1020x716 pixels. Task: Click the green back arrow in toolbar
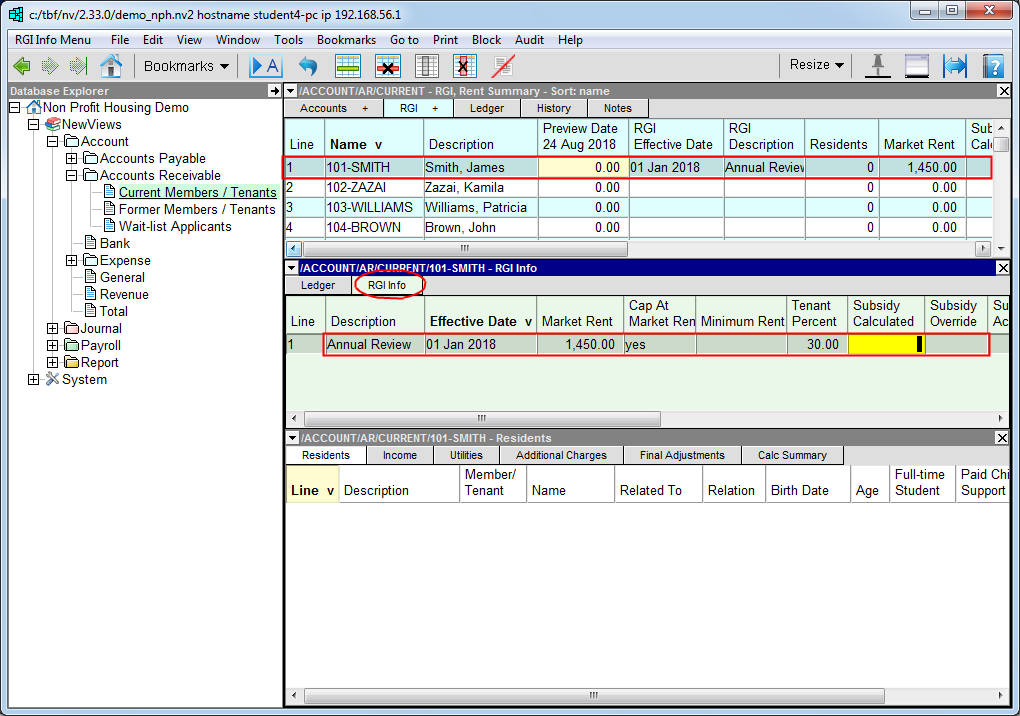pos(22,66)
